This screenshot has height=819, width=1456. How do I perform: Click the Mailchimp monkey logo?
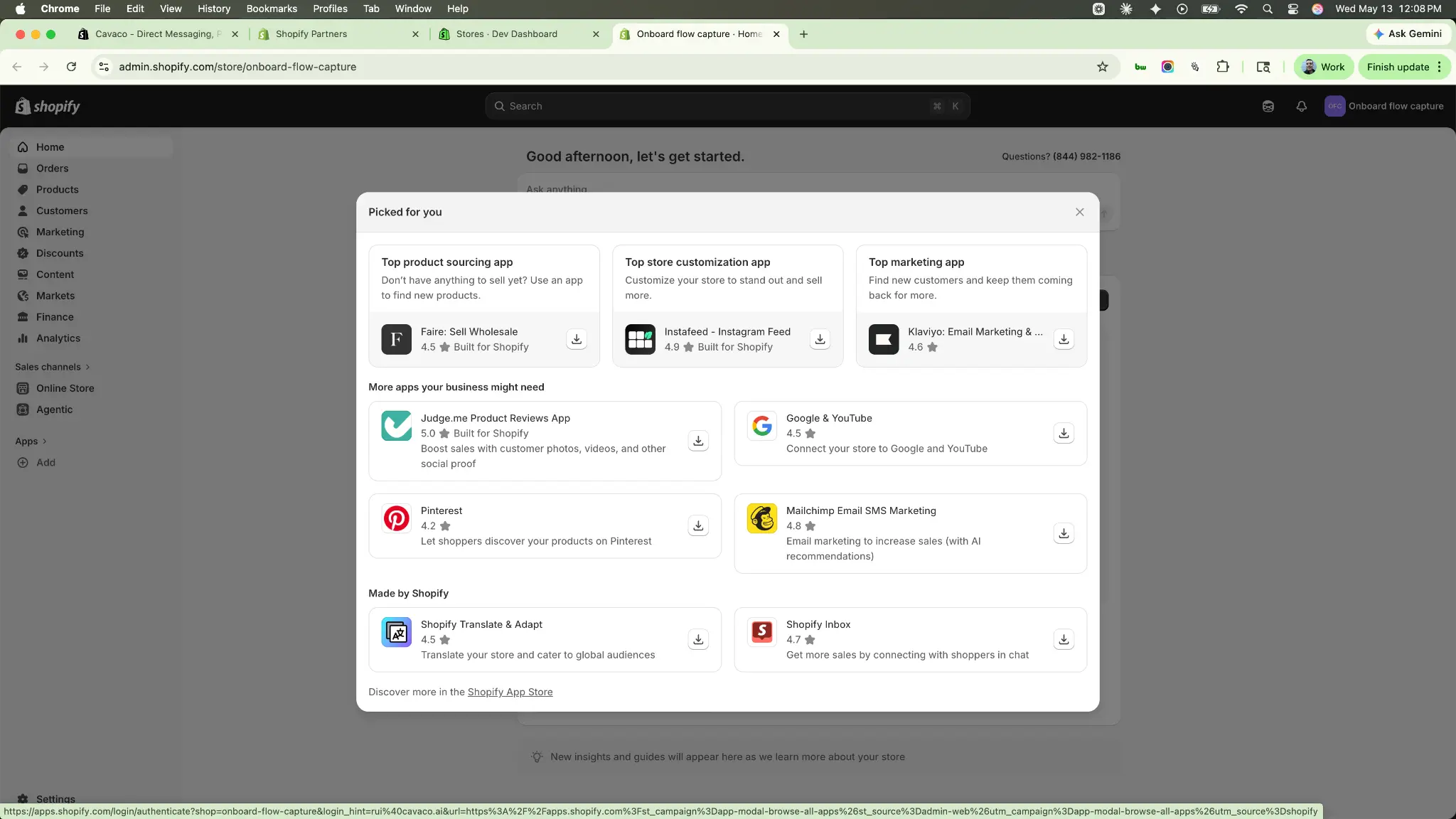[762, 518]
